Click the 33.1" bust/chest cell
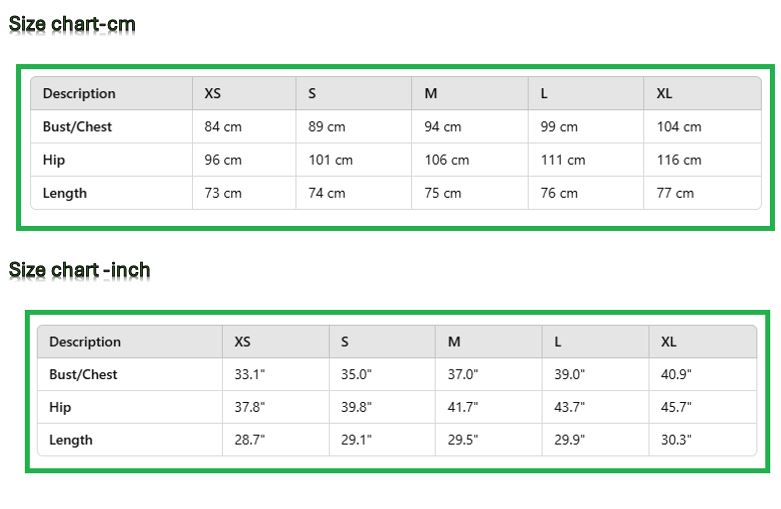This screenshot has width=781, height=509. tap(249, 375)
